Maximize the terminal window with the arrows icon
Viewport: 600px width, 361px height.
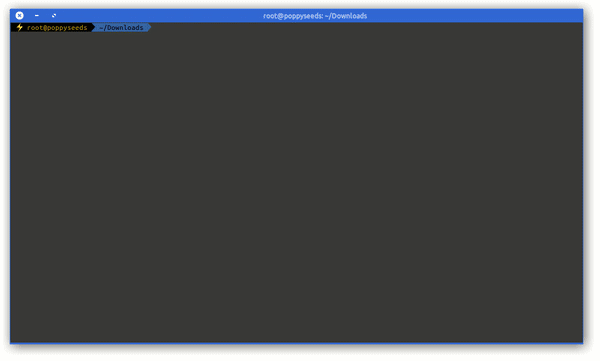pyautogui.click(x=54, y=16)
